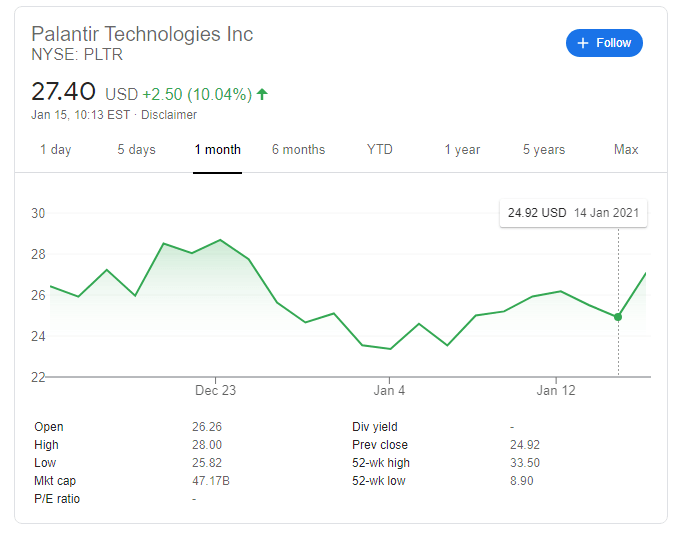Click the plus icon on Follow
This screenshot has width=681, height=533.
click(x=583, y=43)
